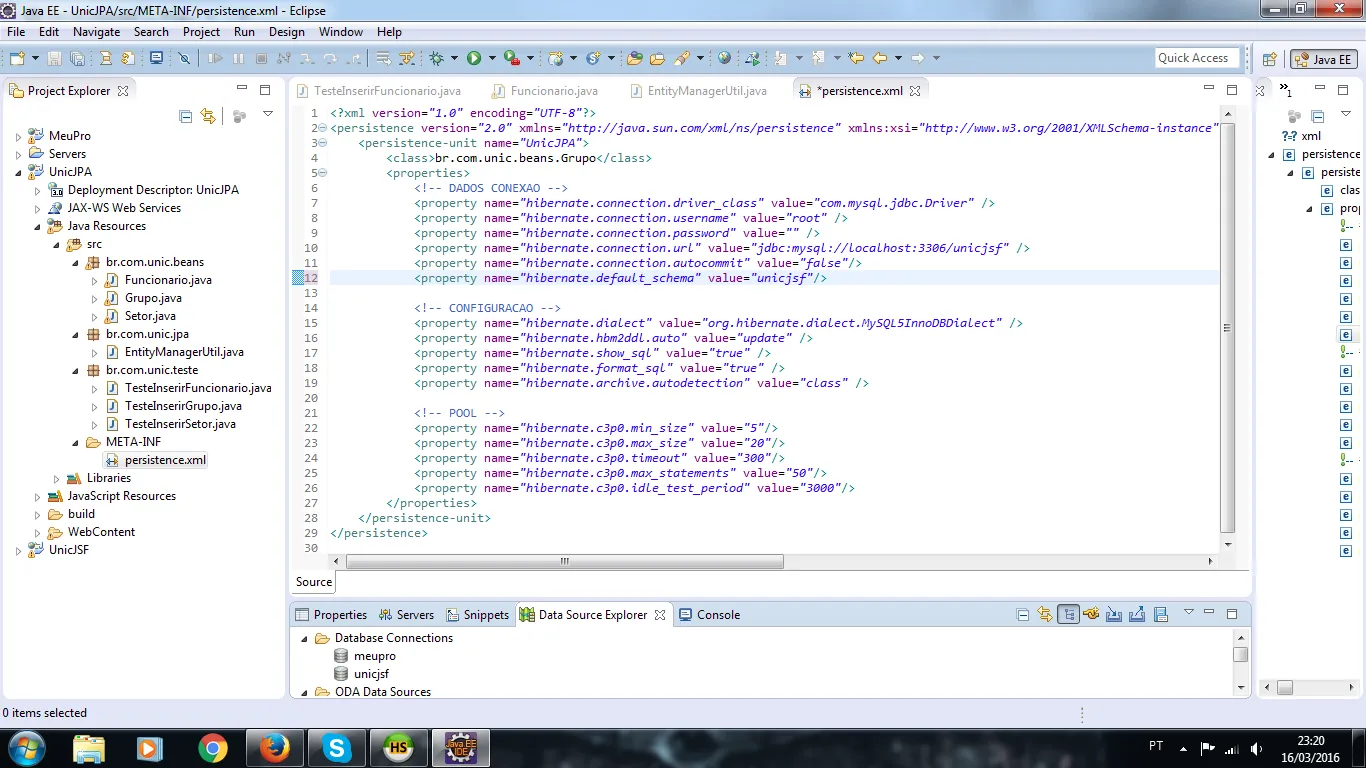Select the Java EE perspective button
This screenshot has width=1366, height=768.
click(x=1323, y=59)
